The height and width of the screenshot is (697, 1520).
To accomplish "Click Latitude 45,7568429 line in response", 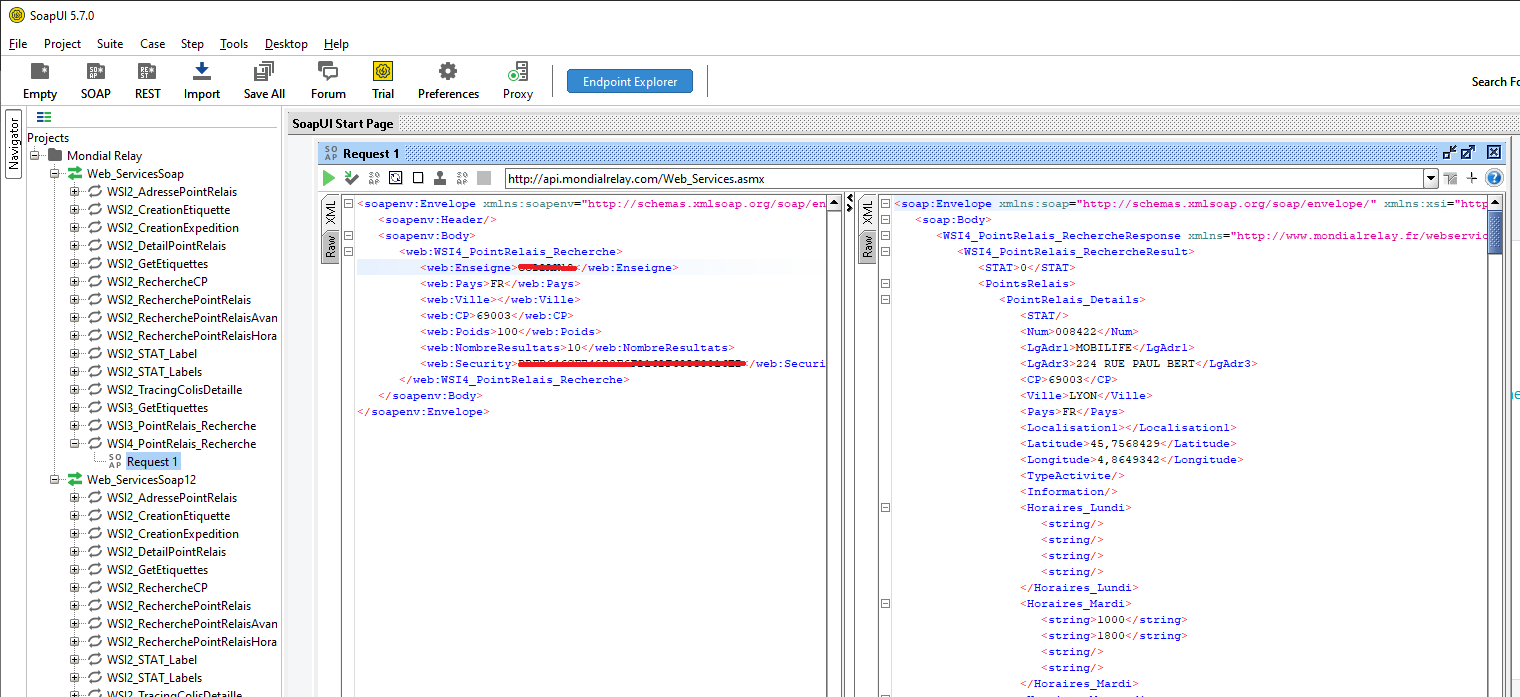I will point(1128,444).
